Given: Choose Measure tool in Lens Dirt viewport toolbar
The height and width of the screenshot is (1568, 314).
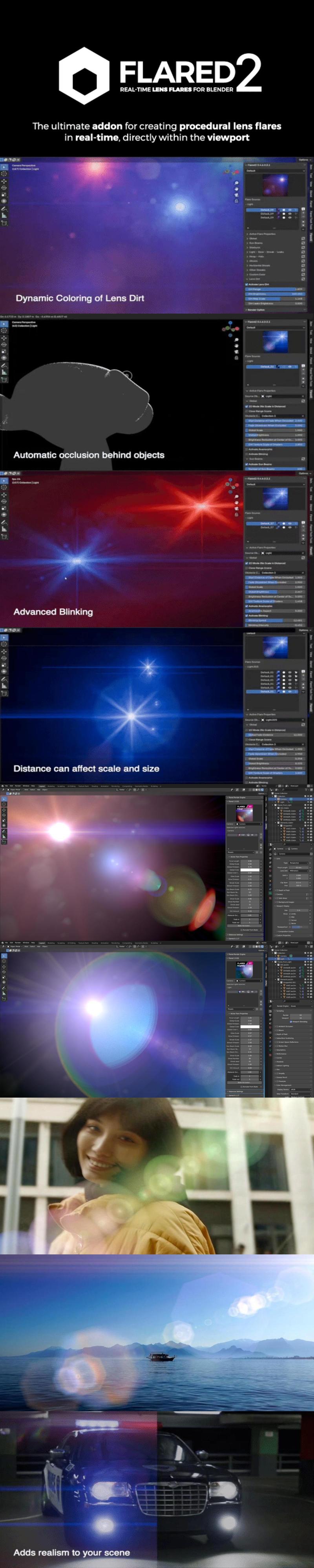Looking at the screenshot, I should (x=4, y=215).
